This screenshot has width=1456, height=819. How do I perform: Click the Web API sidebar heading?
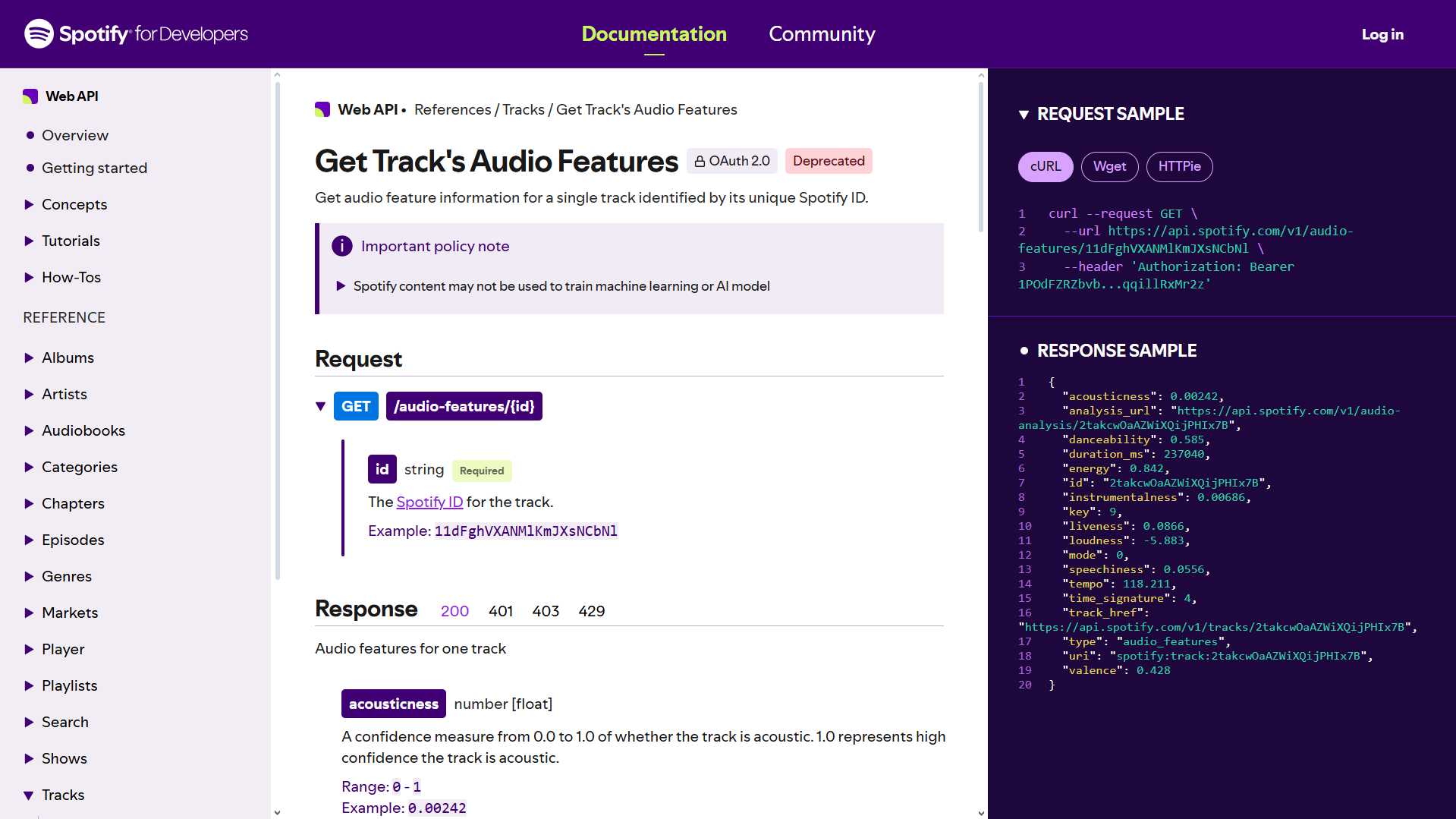[x=72, y=96]
